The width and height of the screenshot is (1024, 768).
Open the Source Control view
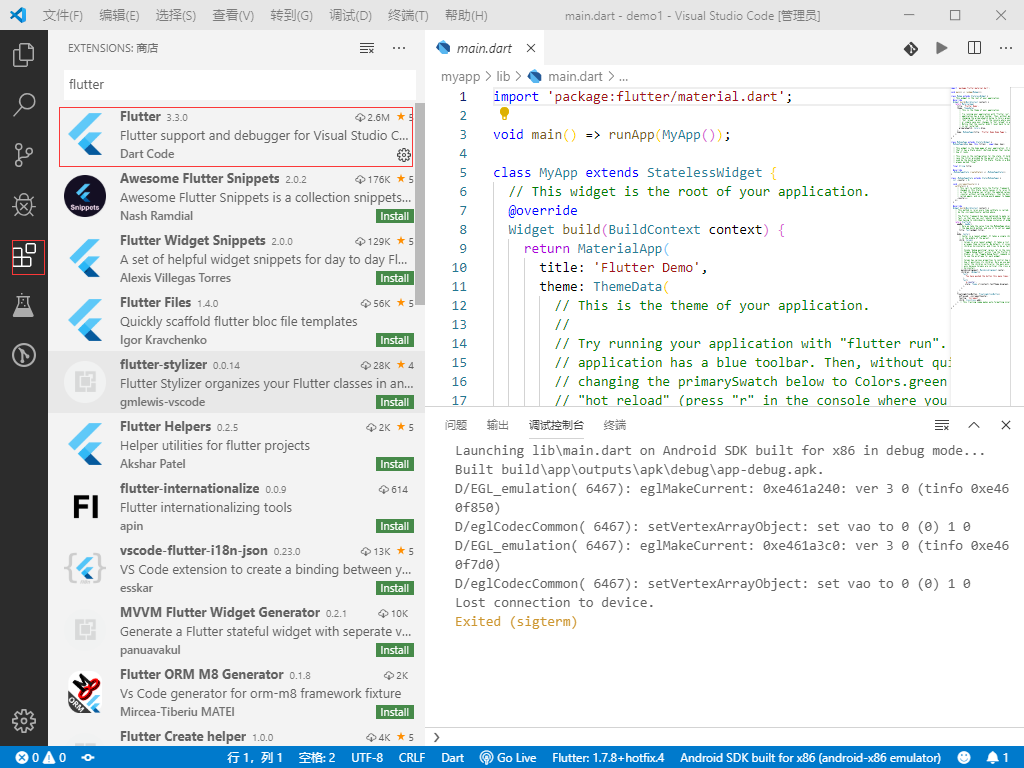point(24,154)
